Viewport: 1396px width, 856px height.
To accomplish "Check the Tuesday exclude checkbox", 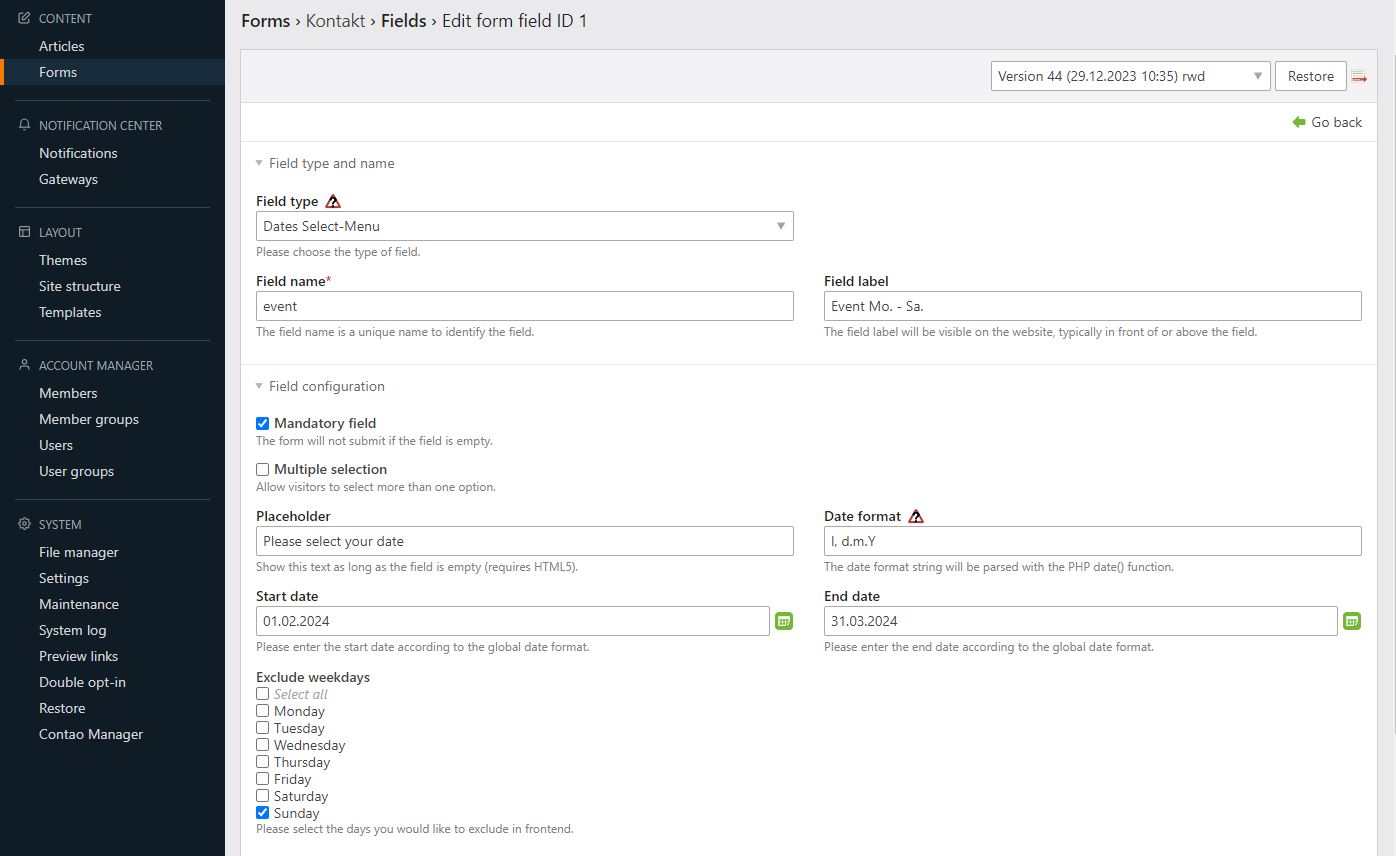I will point(263,728).
